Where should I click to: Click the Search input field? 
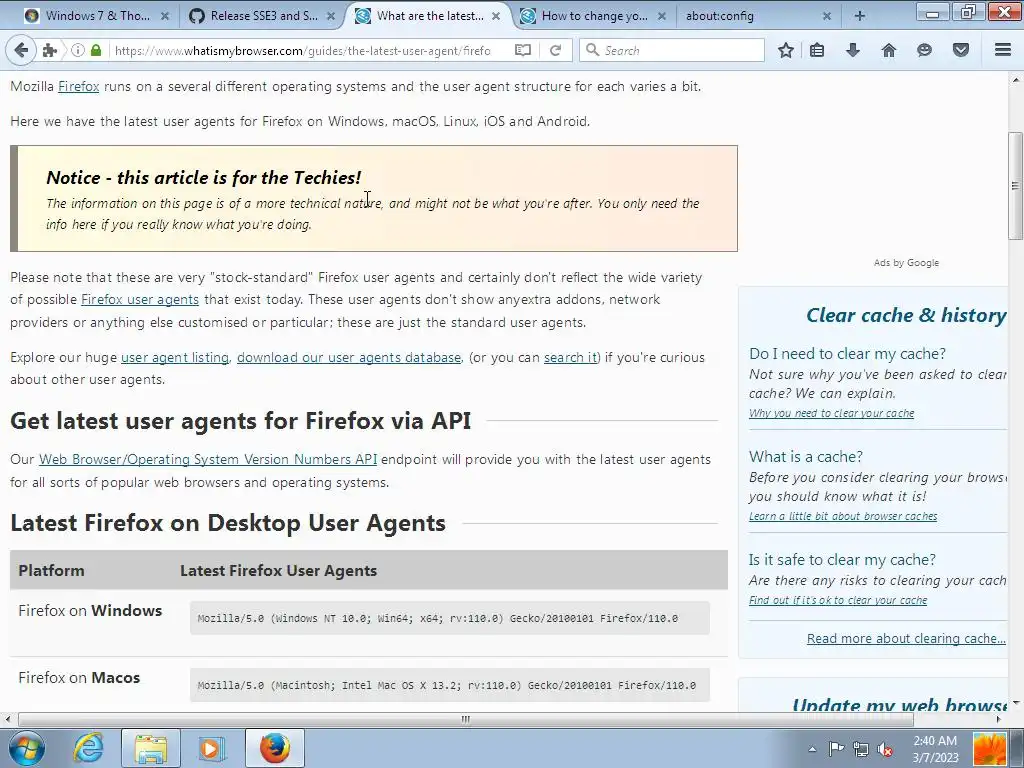[672, 50]
